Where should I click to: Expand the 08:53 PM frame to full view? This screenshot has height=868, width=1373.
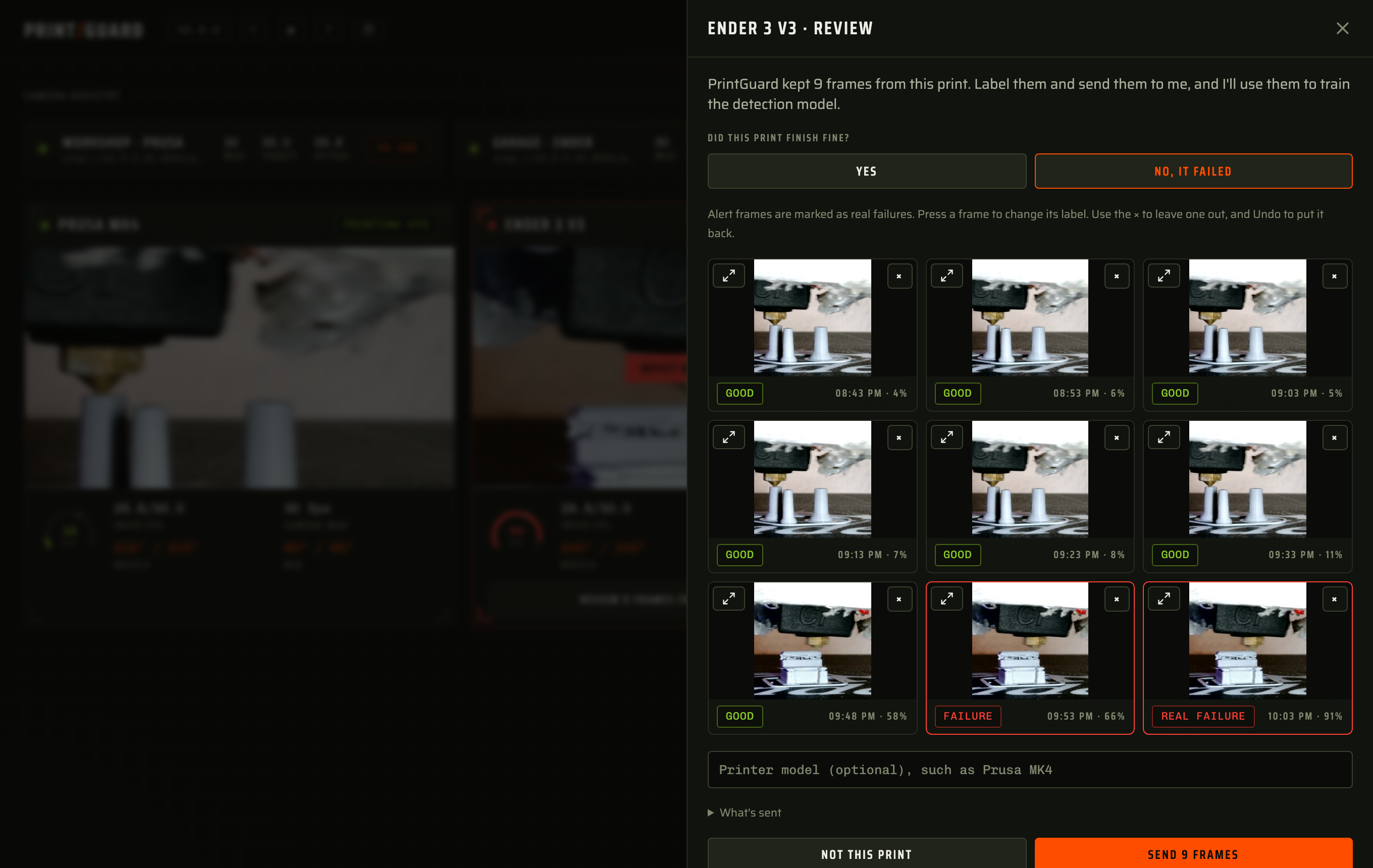tap(946, 276)
